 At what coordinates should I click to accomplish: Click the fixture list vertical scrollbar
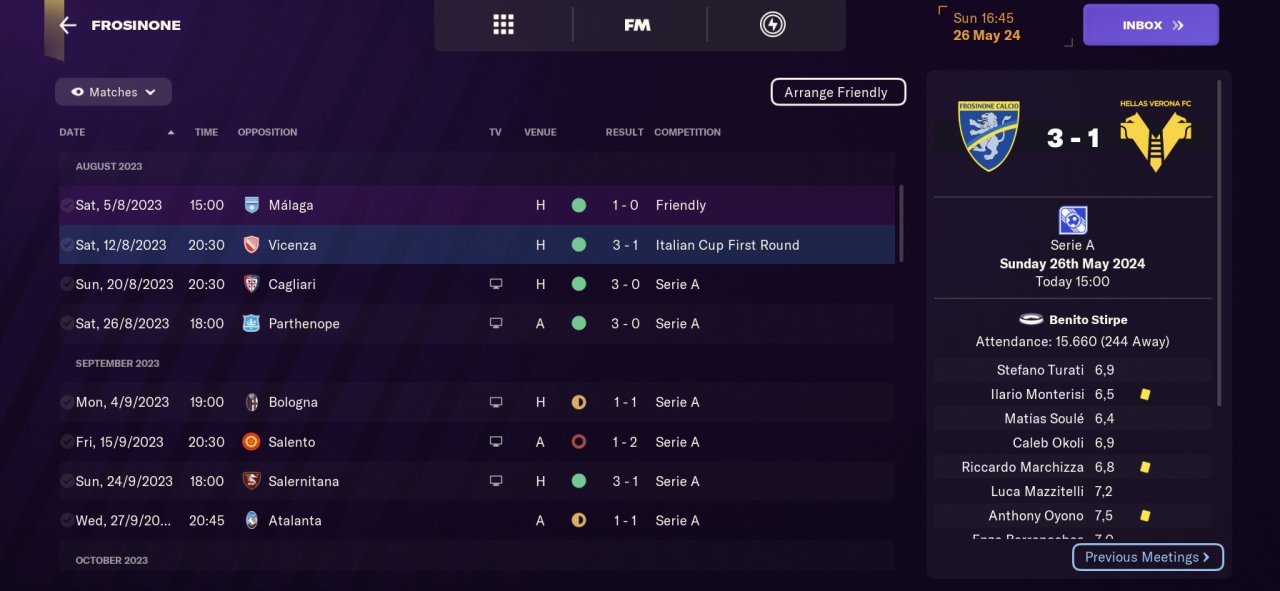[900, 222]
